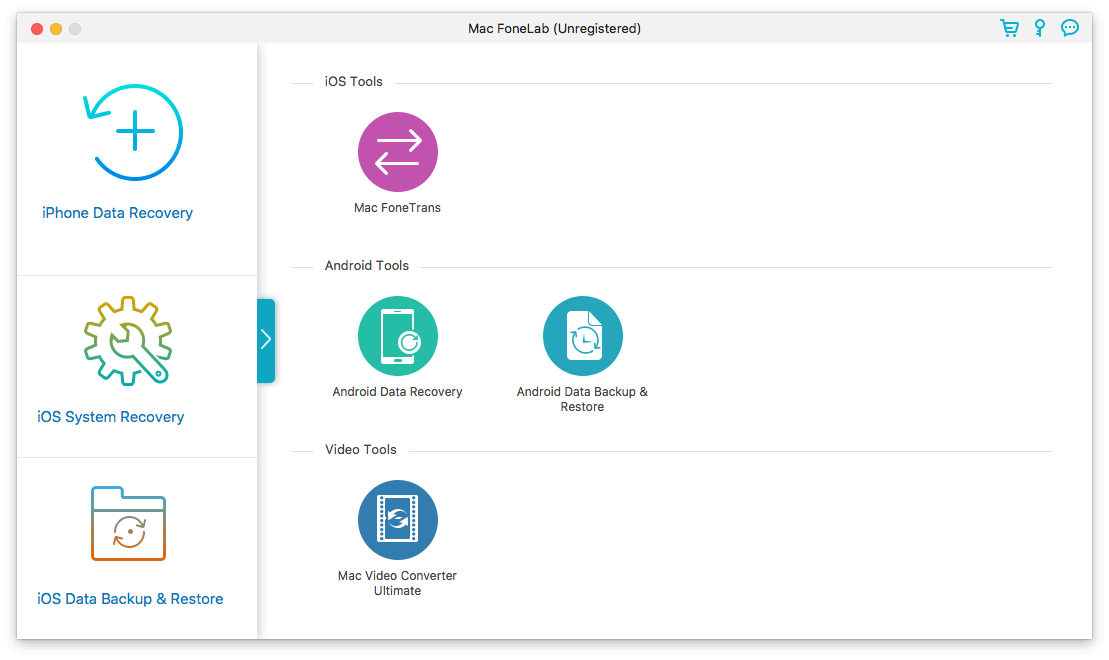The image size is (1109, 660).
Task: Open the shopping cart purchase icon
Action: [x=1009, y=28]
